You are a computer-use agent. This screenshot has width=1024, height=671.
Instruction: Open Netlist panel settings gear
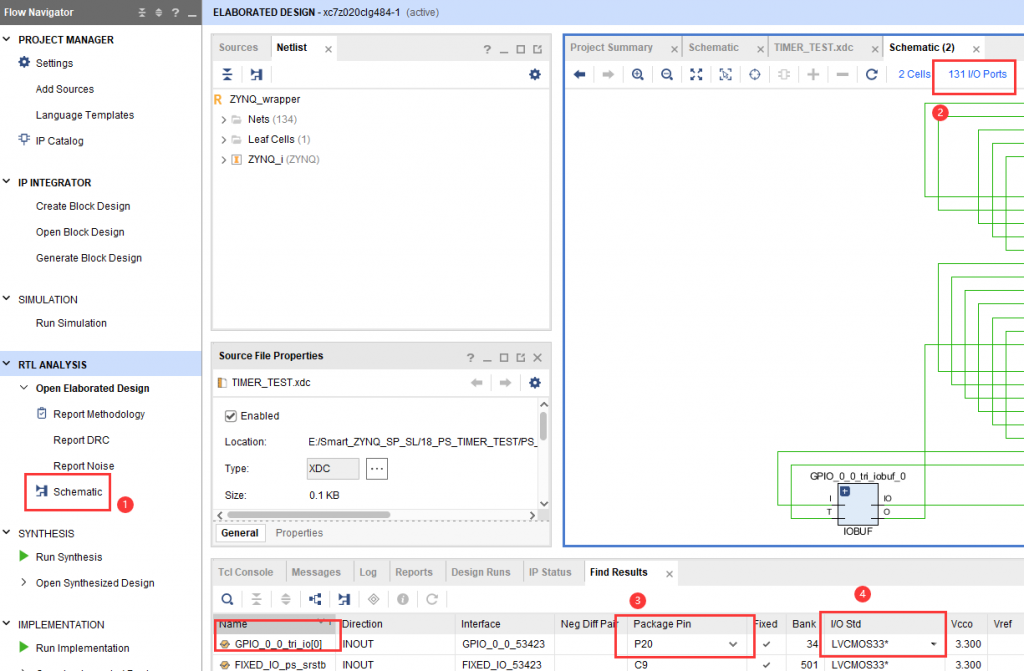pos(534,75)
